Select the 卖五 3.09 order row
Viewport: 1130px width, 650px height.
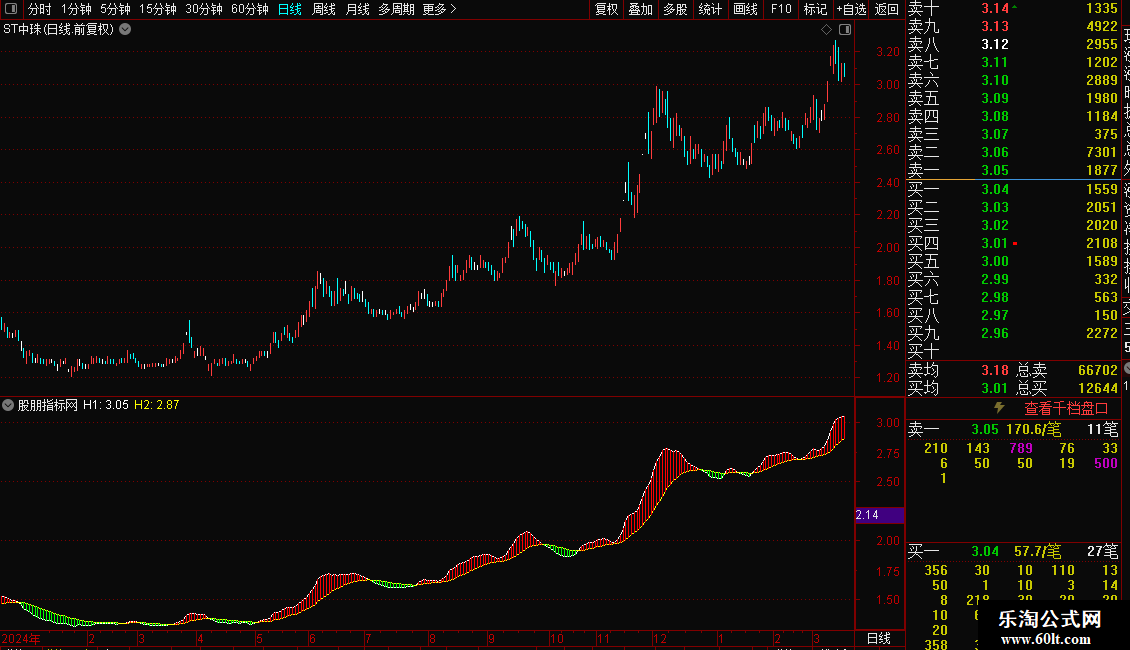pyautogui.click(x=1013, y=98)
